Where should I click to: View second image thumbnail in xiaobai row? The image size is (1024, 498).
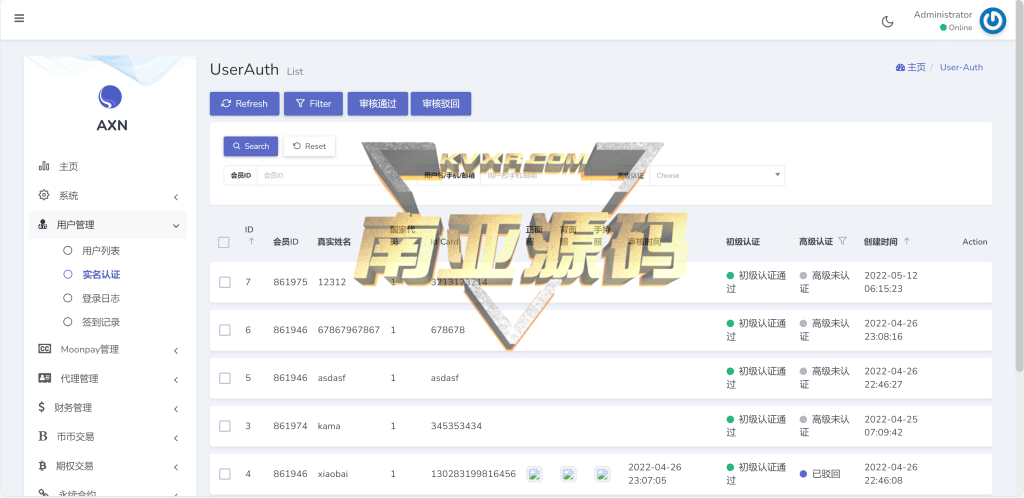(568, 474)
